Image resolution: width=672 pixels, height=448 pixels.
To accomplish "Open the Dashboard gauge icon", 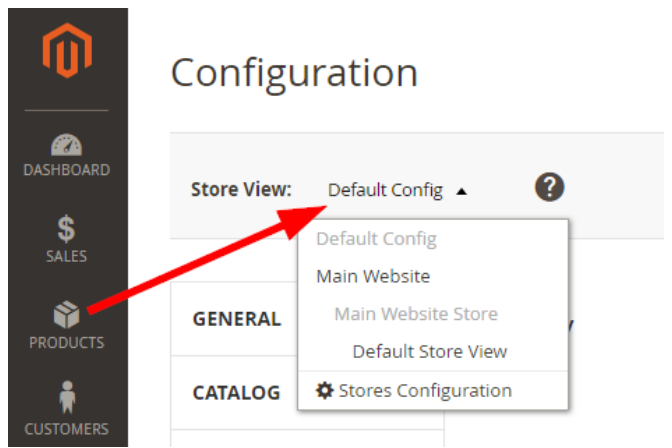I will coord(66,146).
